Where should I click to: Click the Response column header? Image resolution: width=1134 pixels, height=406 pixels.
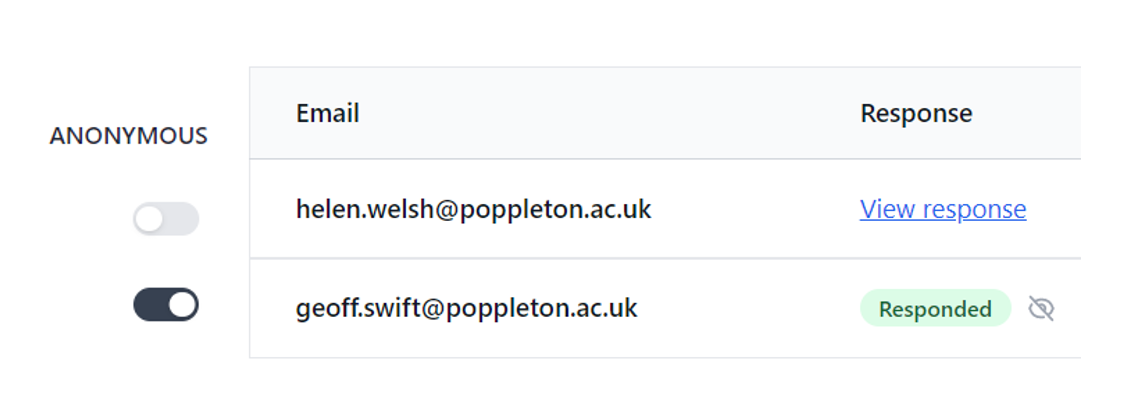pos(916,113)
